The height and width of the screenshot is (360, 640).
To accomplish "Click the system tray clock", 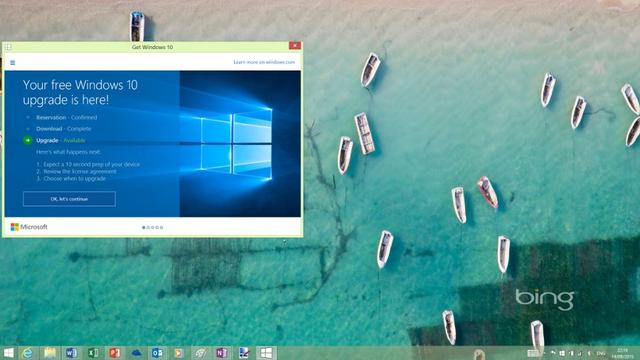I will coord(622,353).
